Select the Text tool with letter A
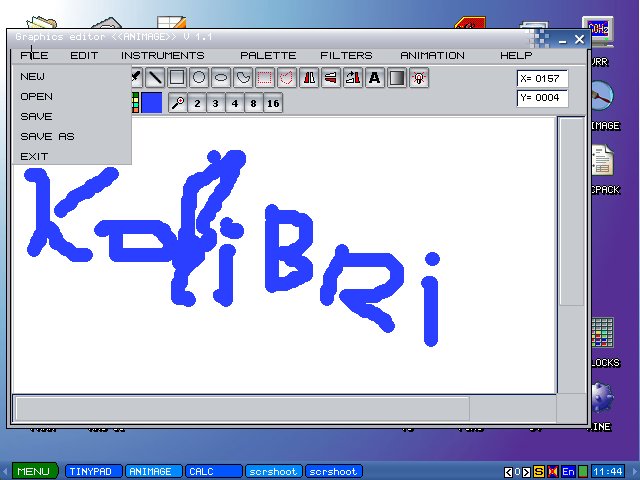 (x=375, y=77)
